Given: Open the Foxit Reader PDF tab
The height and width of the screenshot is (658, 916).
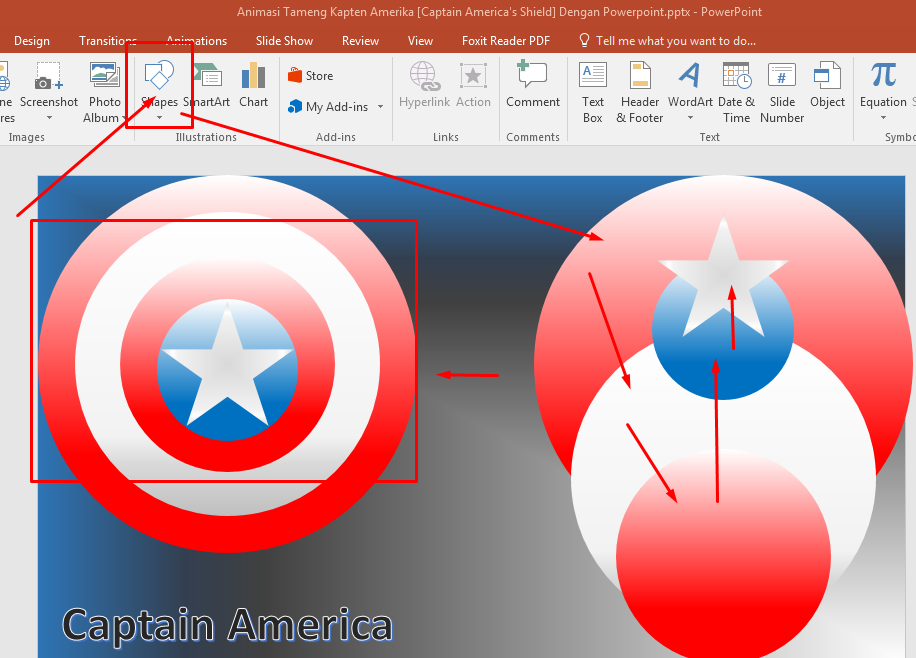Looking at the screenshot, I should pyautogui.click(x=506, y=41).
